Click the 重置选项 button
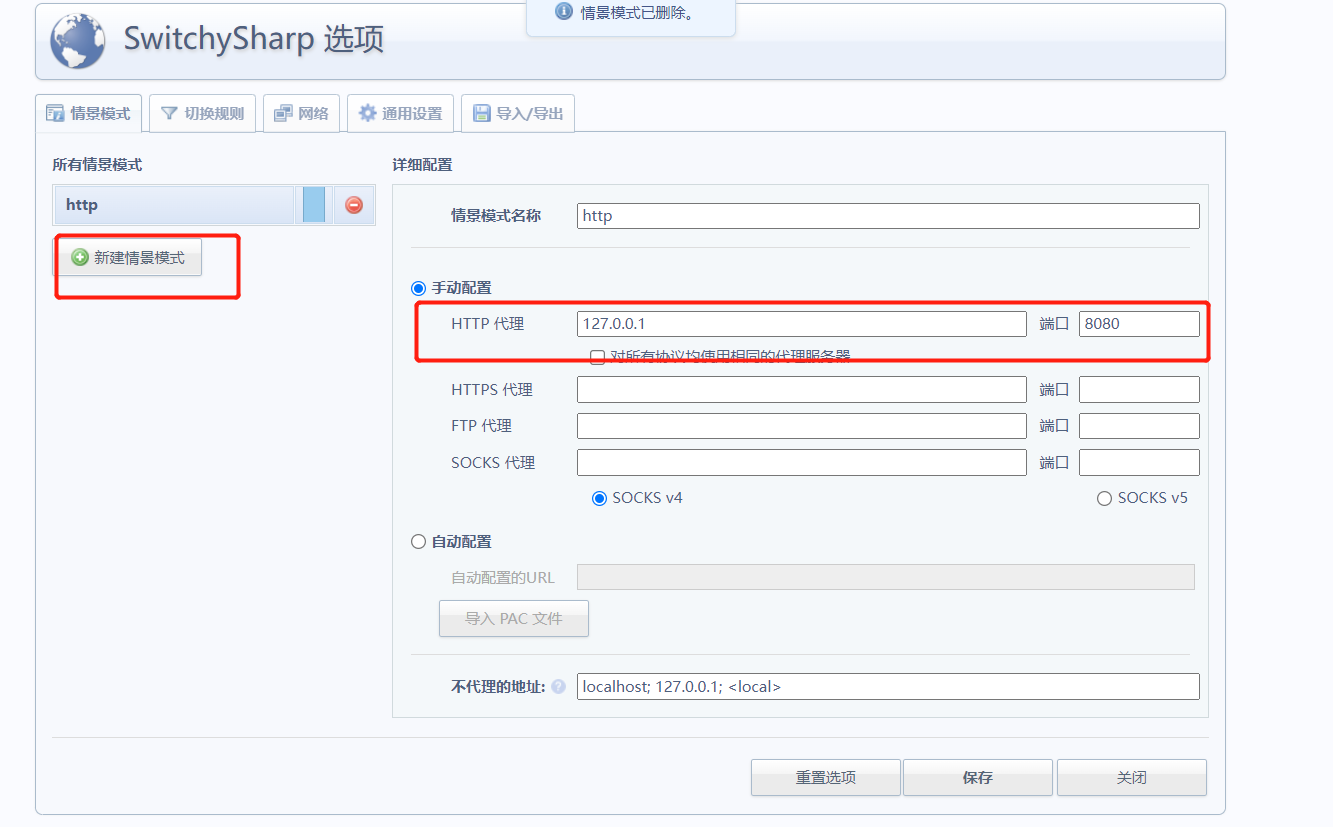Viewport: 1333px width, 827px height. coord(825,777)
